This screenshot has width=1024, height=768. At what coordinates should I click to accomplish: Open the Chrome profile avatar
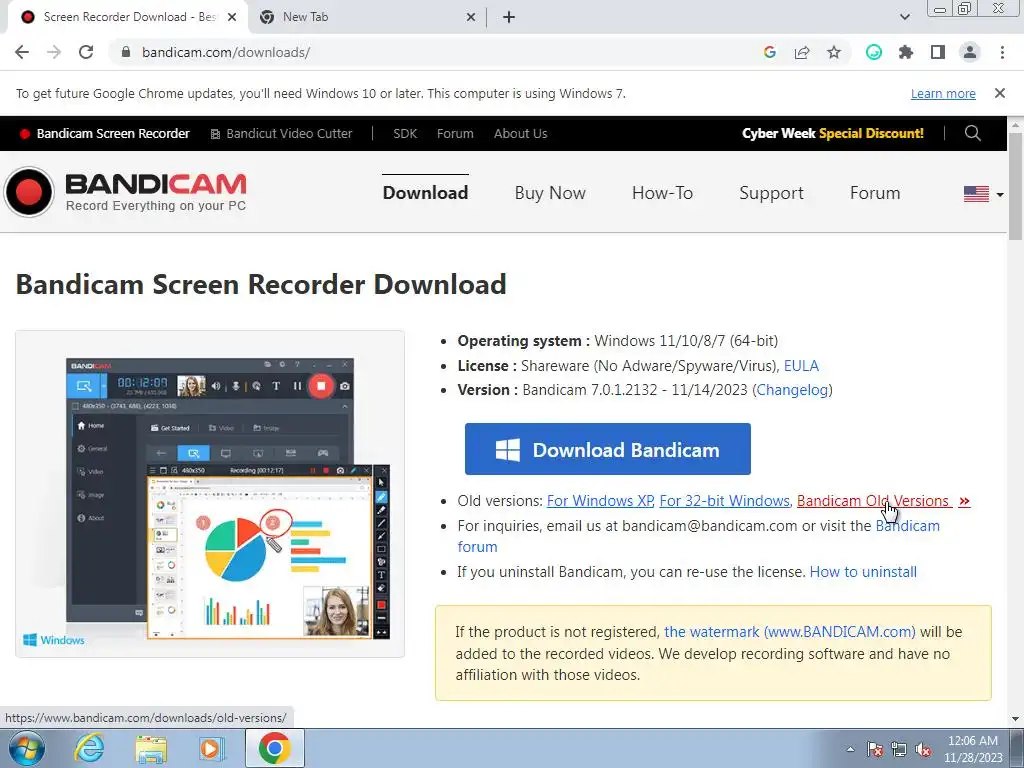coord(970,52)
